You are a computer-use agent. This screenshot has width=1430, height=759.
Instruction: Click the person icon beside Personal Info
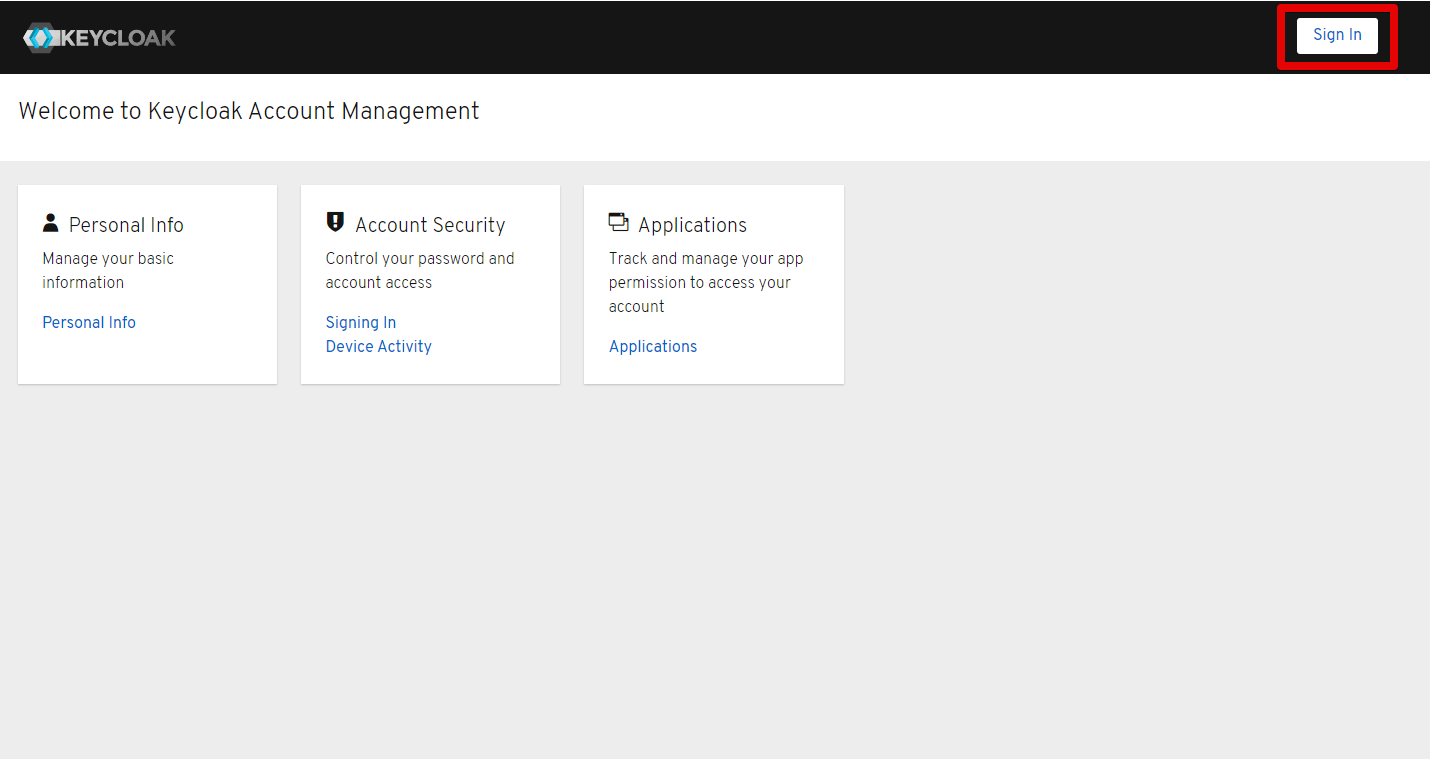51,222
